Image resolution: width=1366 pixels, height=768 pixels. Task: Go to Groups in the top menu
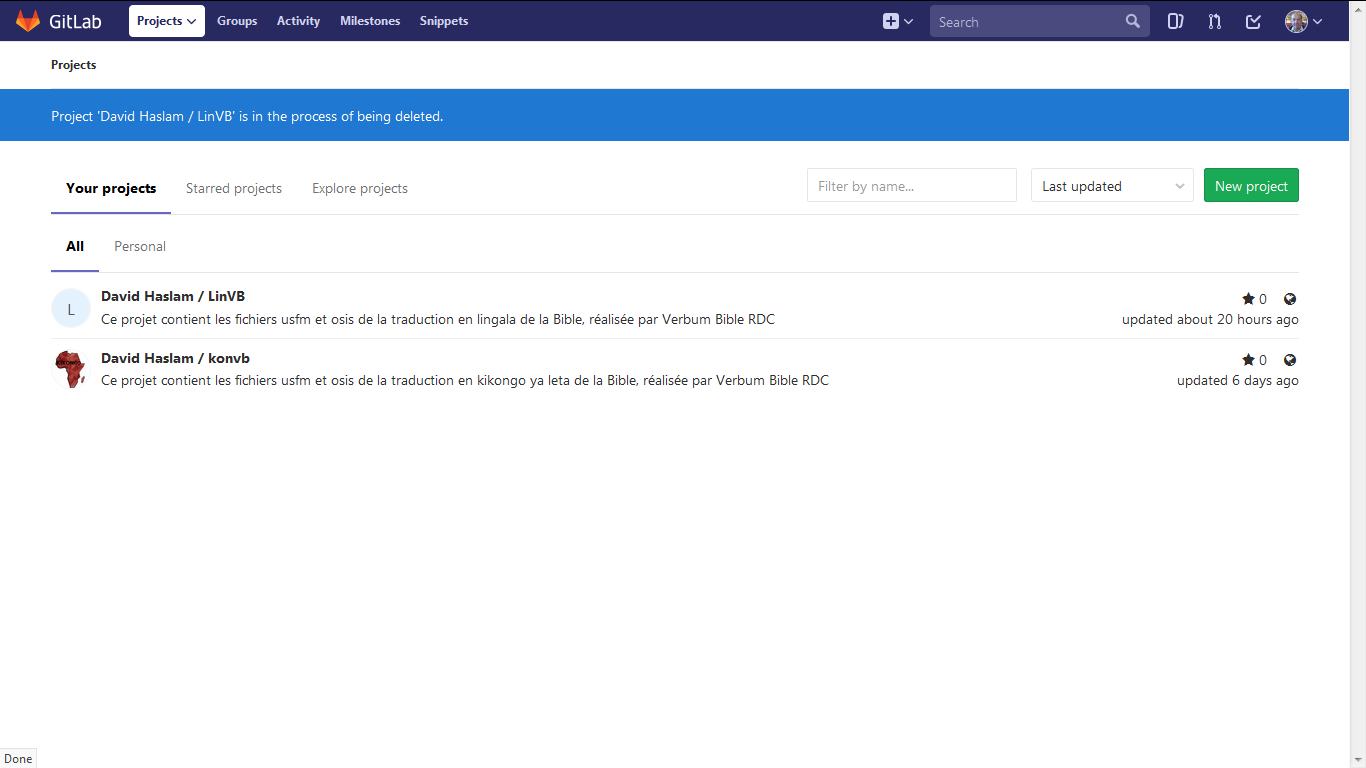(x=237, y=21)
